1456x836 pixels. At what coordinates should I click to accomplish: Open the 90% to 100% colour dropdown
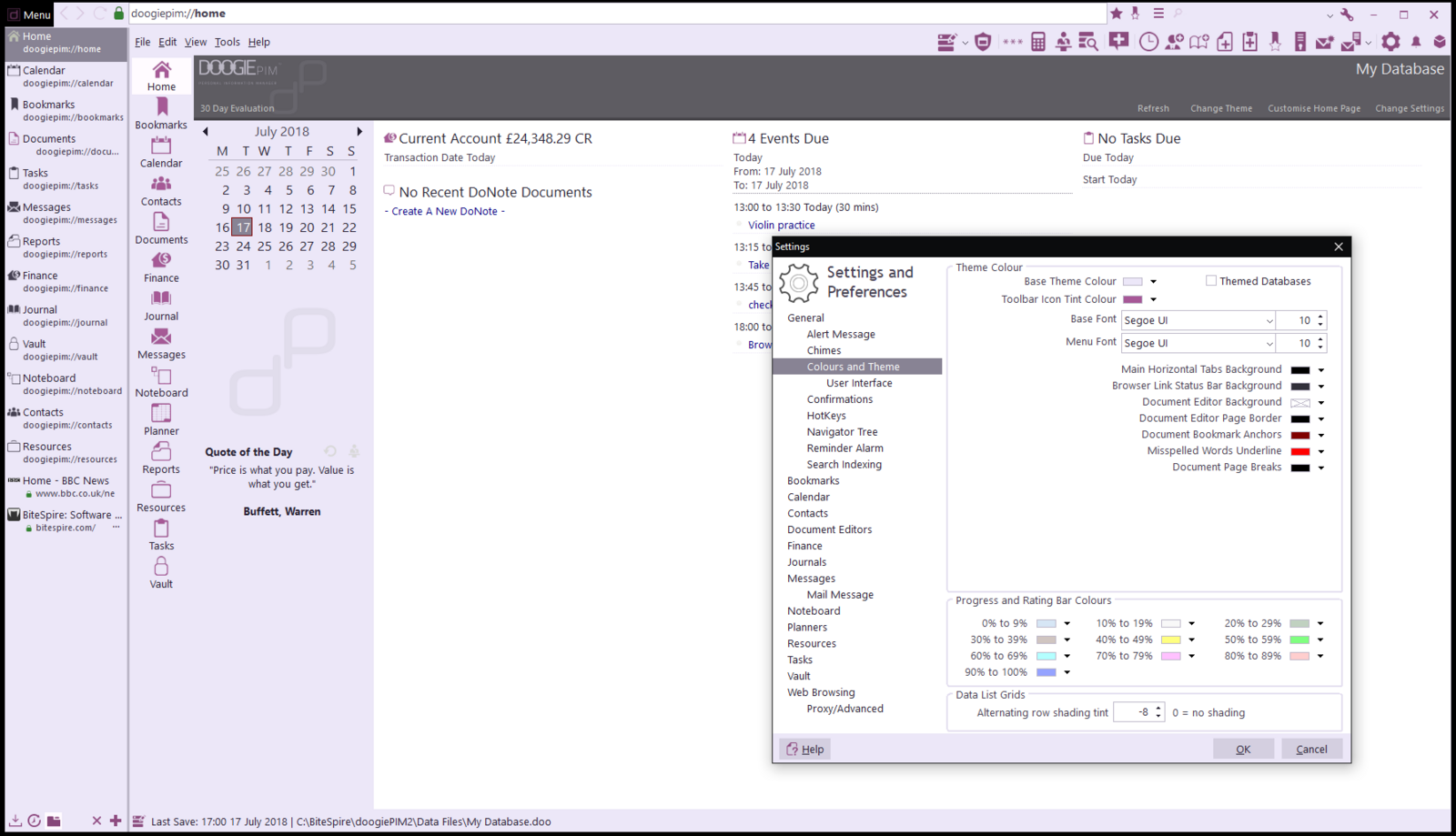click(x=1067, y=673)
